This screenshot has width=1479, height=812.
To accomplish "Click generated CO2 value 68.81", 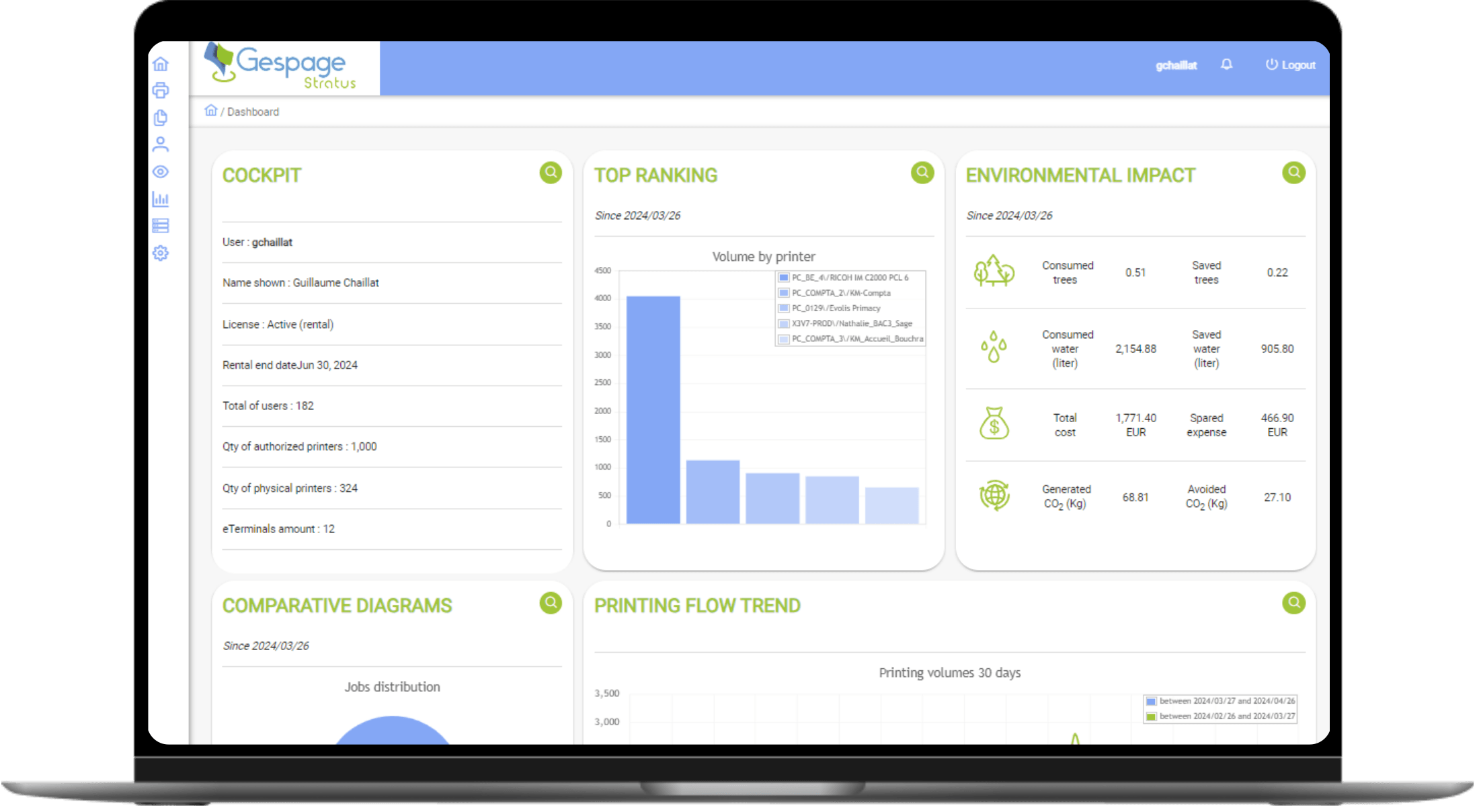I will point(1135,498).
